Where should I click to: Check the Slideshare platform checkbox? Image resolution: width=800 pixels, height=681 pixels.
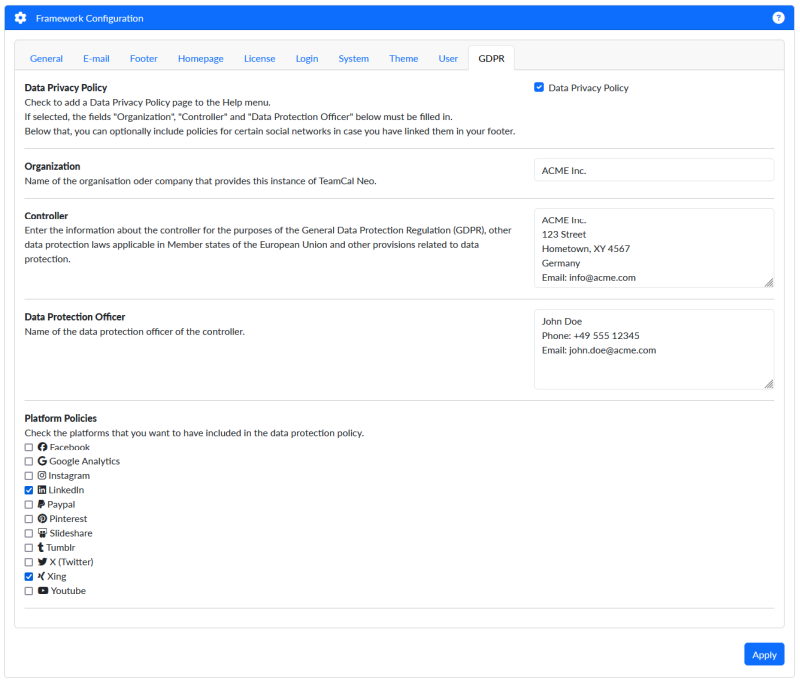tap(29, 534)
